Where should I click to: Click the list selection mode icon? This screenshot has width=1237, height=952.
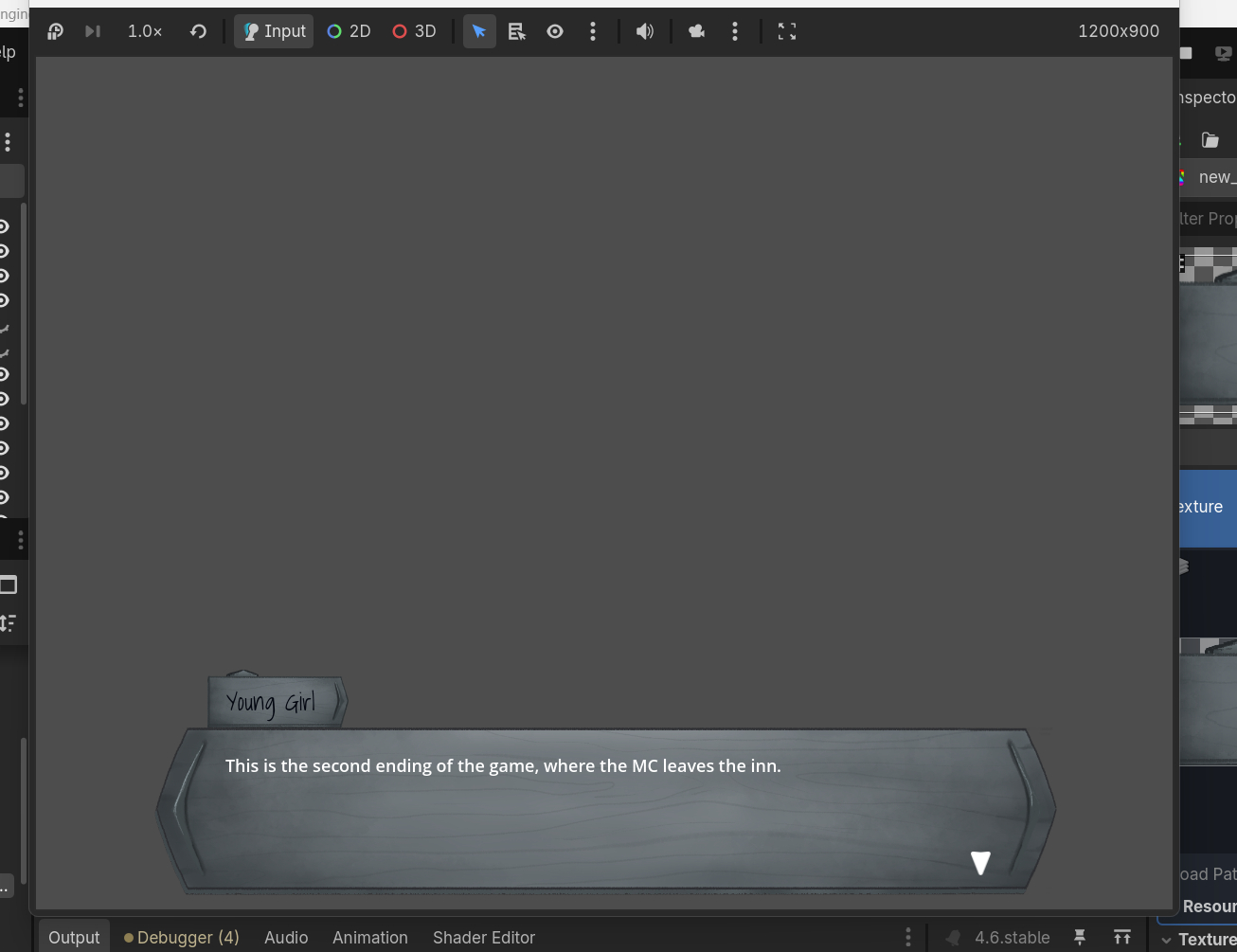tap(516, 31)
